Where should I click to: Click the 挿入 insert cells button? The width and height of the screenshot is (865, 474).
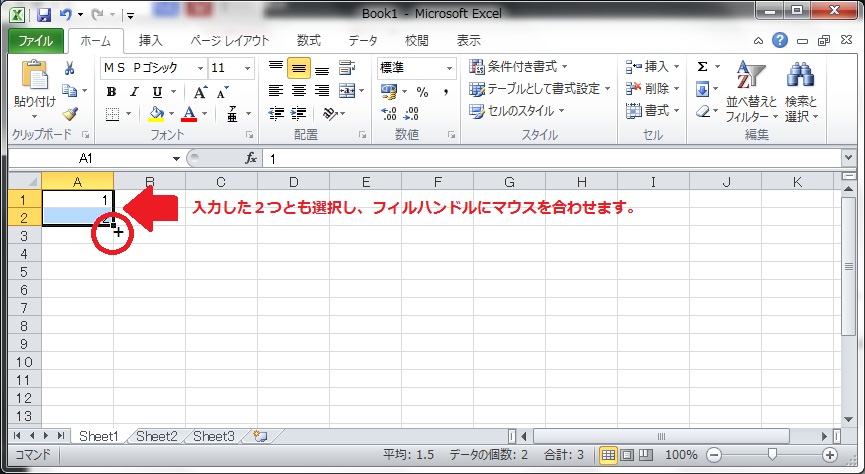(x=652, y=67)
